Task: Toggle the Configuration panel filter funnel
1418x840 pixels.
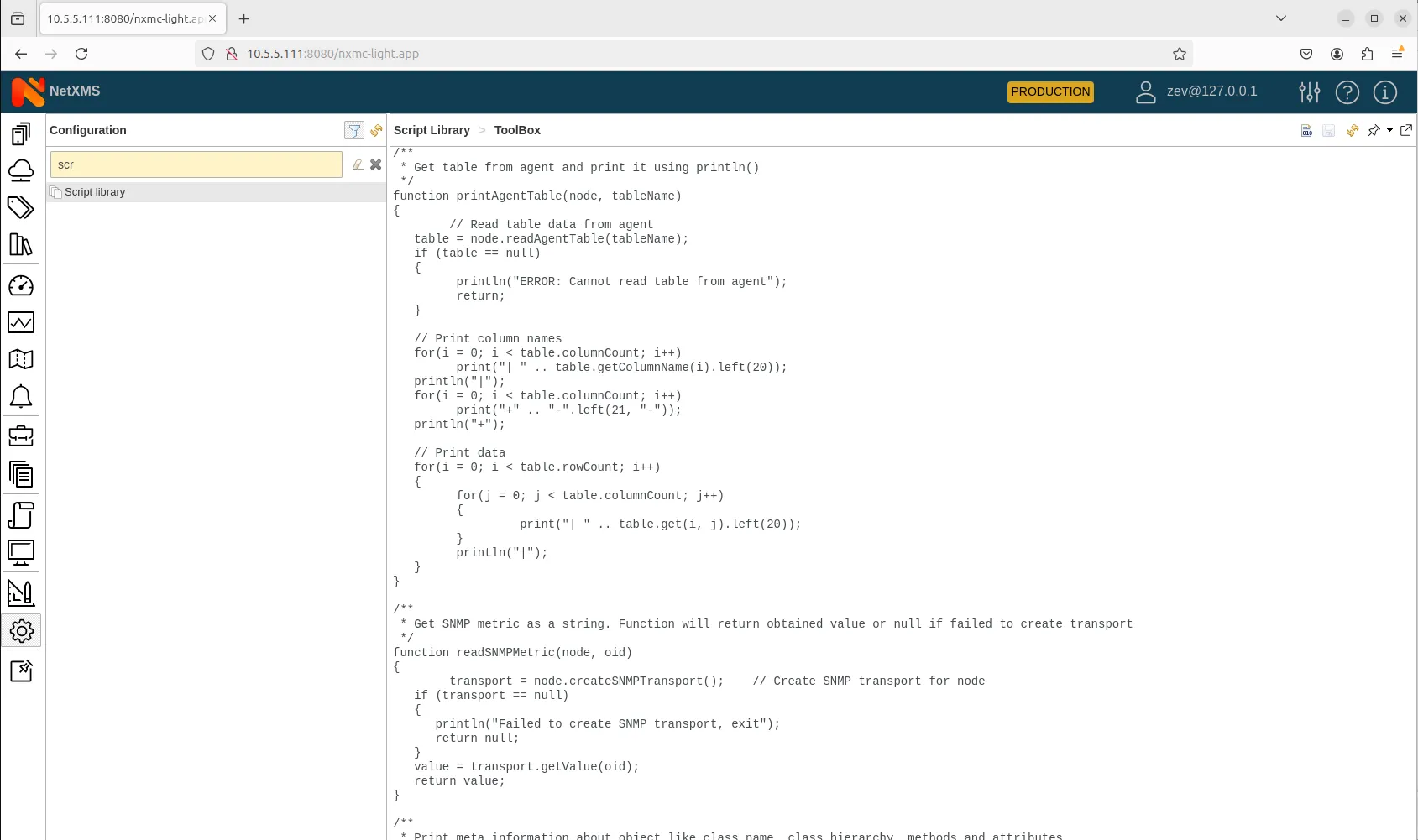Action: [x=354, y=130]
